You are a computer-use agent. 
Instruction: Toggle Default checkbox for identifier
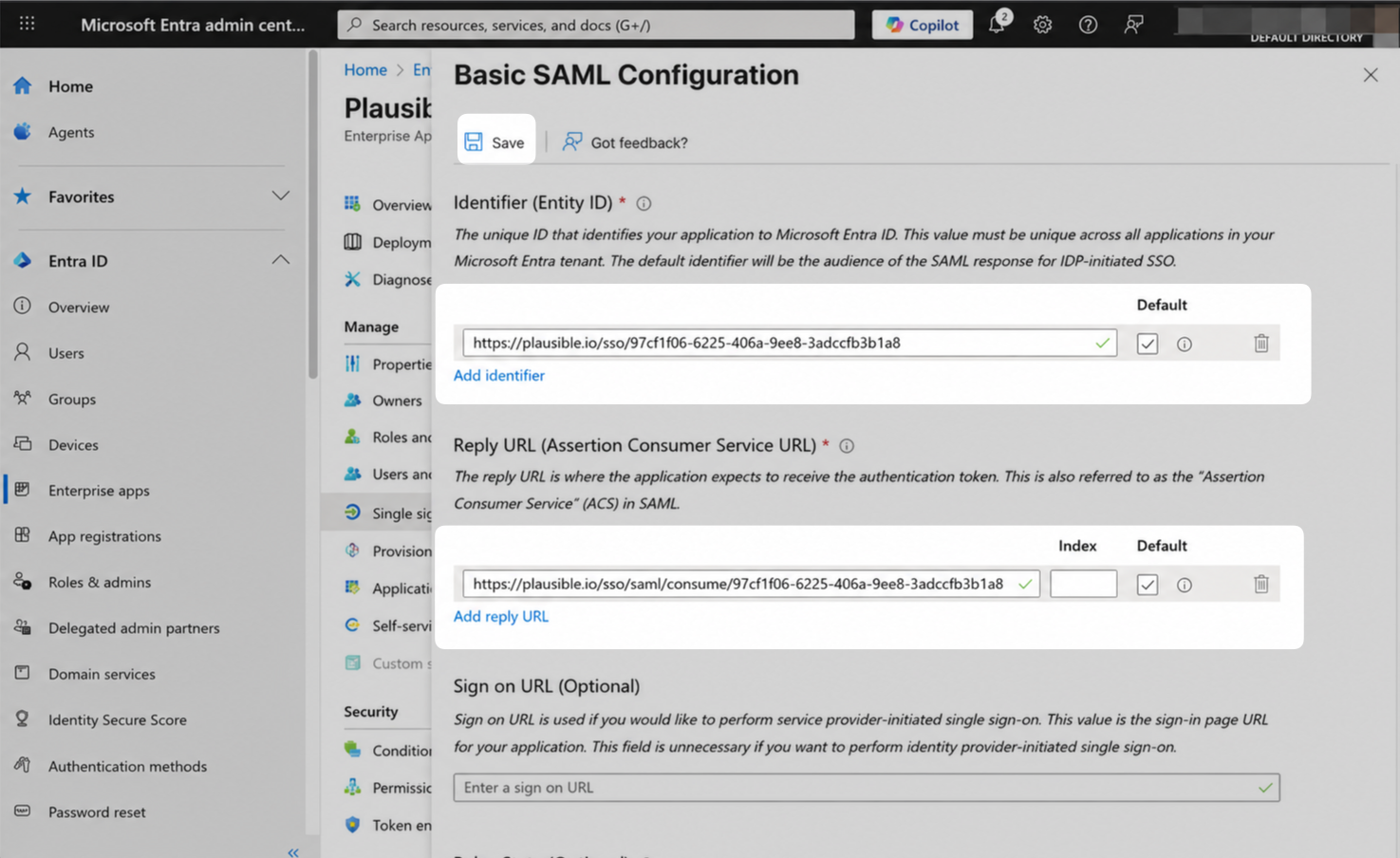(1148, 344)
